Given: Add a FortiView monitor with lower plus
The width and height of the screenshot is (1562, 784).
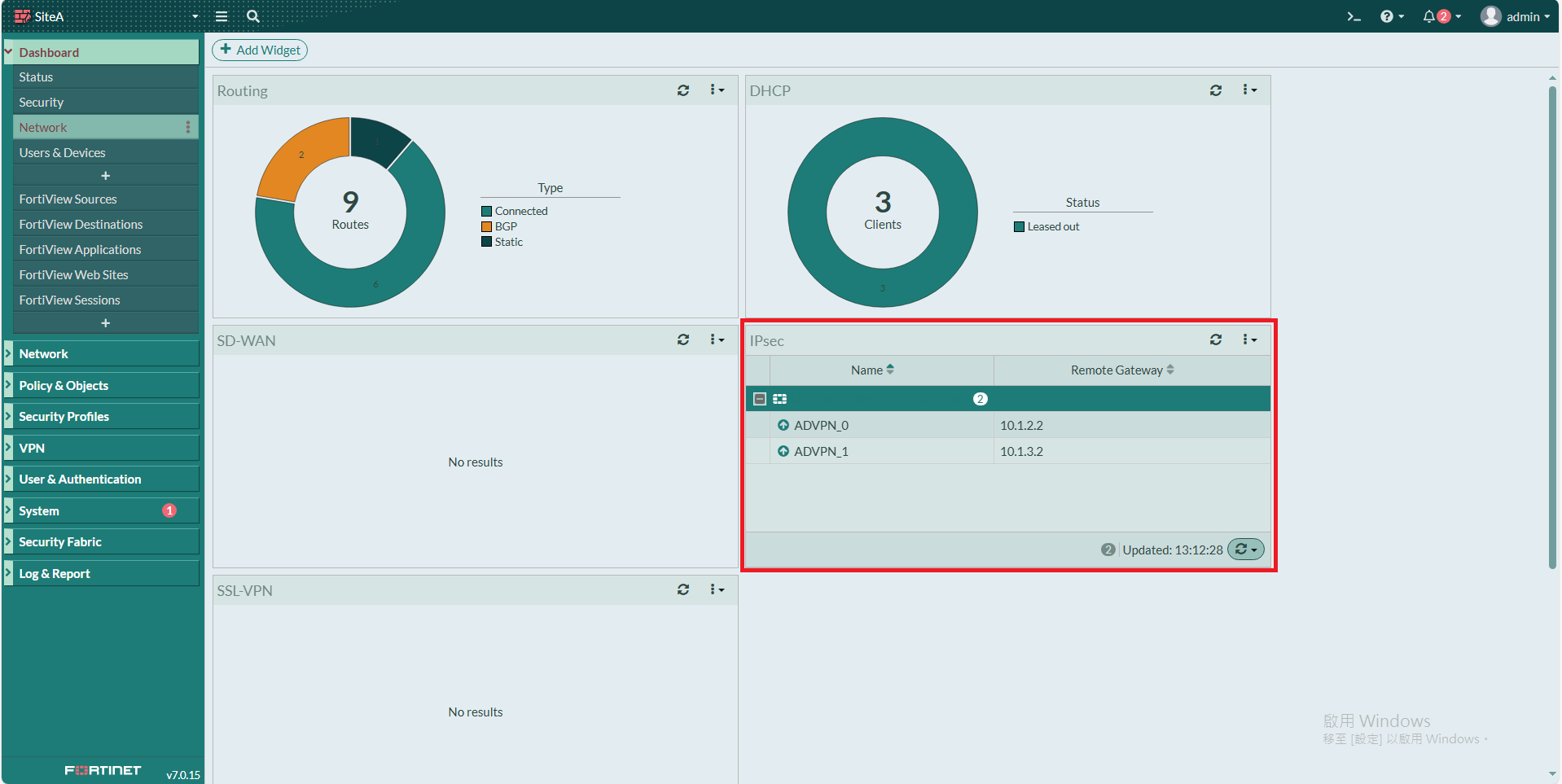Looking at the screenshot, I should pyautogui.click(x=105, y=323).
